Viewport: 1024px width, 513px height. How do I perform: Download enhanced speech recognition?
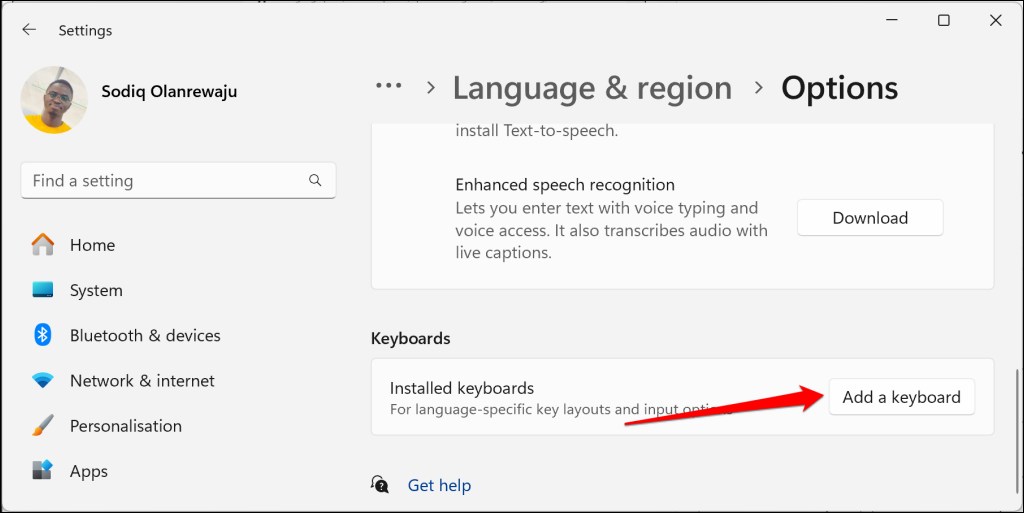pyautogui.click(x=870, y=218)
